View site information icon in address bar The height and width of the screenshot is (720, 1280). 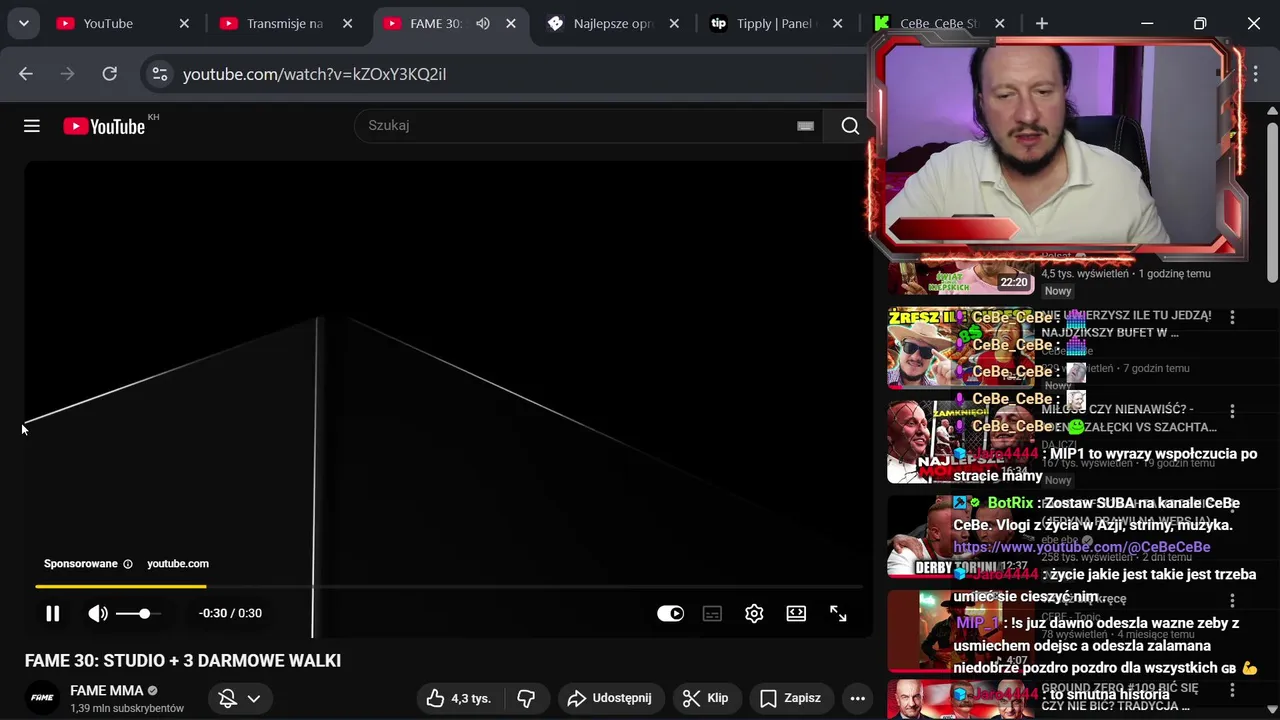160,74
